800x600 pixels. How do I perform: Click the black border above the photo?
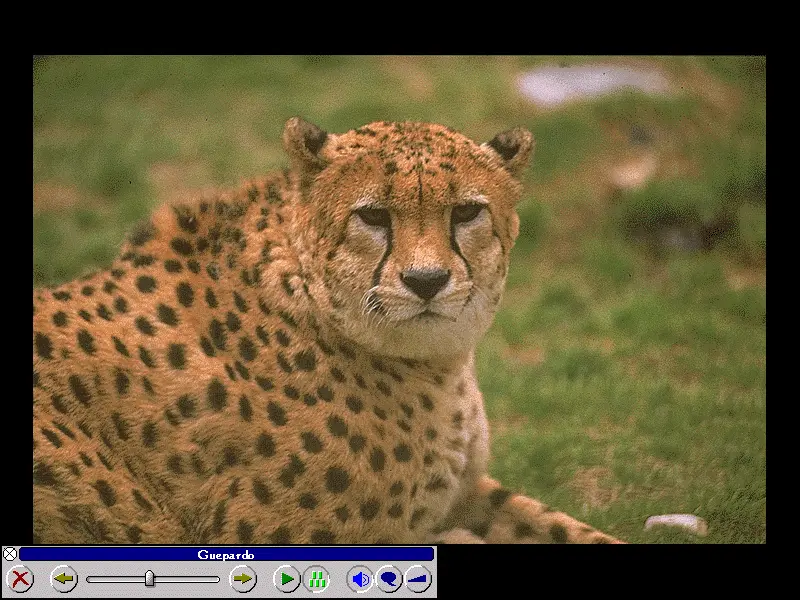click(x=400, y=27)
